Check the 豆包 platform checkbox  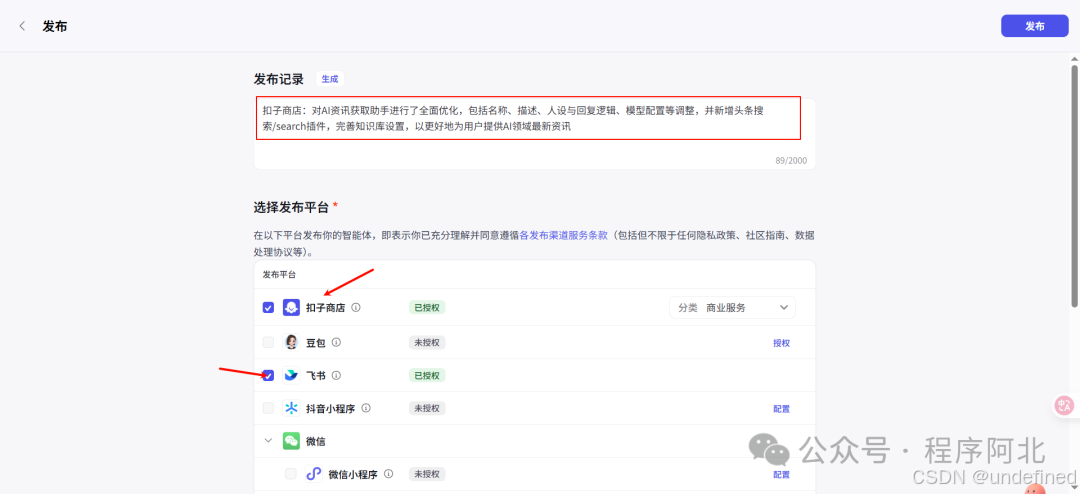(269, 342)
